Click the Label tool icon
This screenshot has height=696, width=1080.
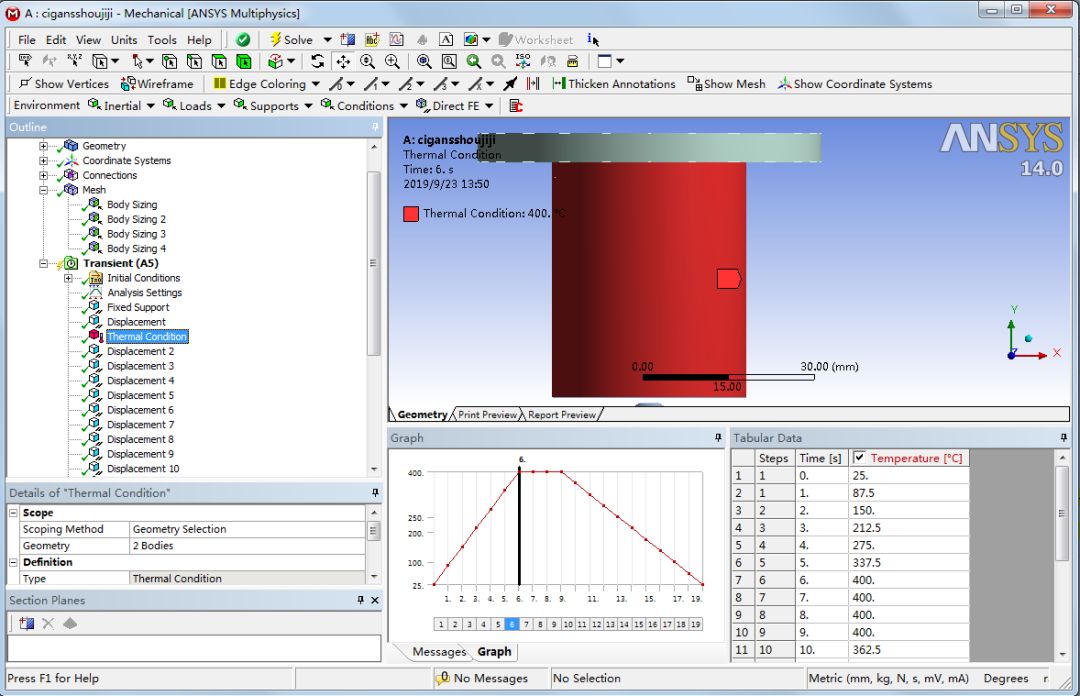25,61
